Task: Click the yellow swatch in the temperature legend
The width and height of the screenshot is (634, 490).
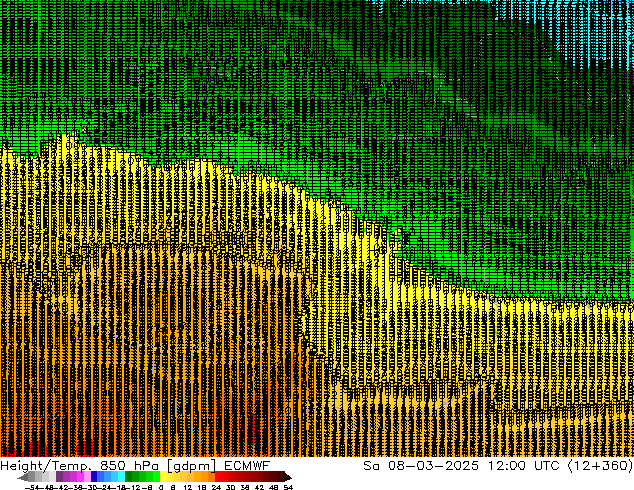Action: pyautogui.click(x=163, y=476)
